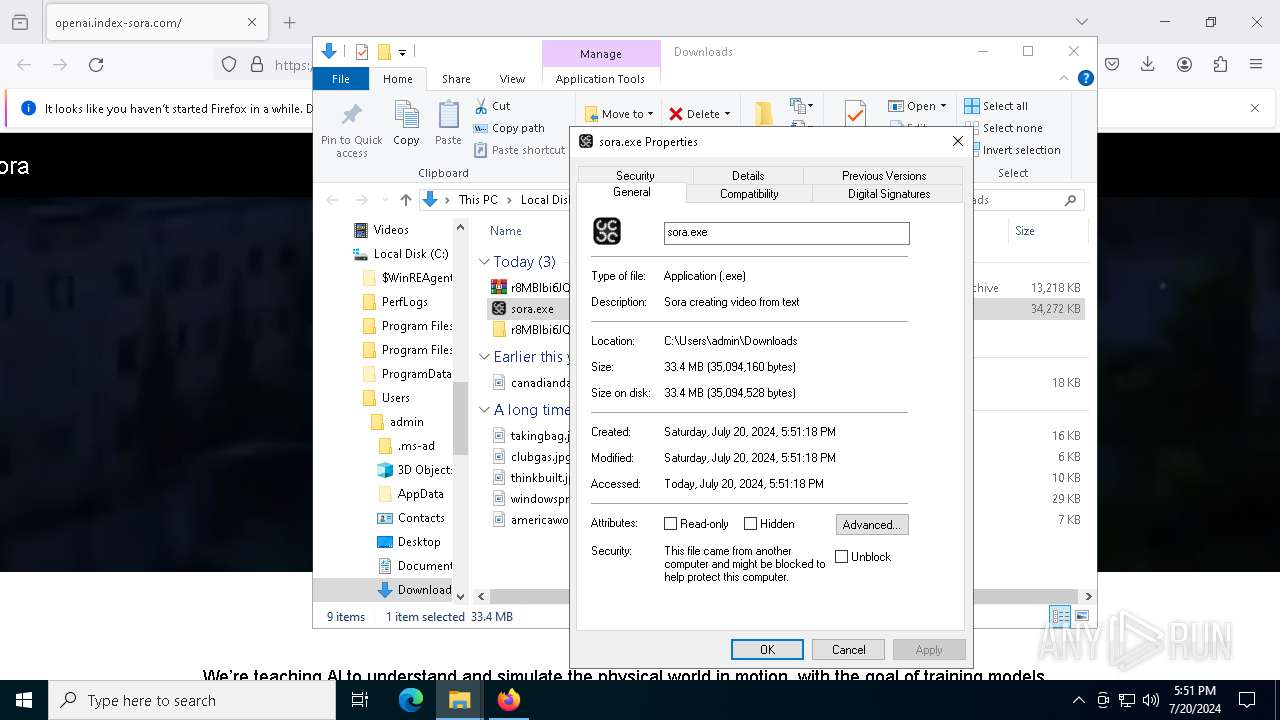Collapse the Explorer ribbon chevron
The width and height of the screenshot is (1280, 720).
click(1064, 78)
